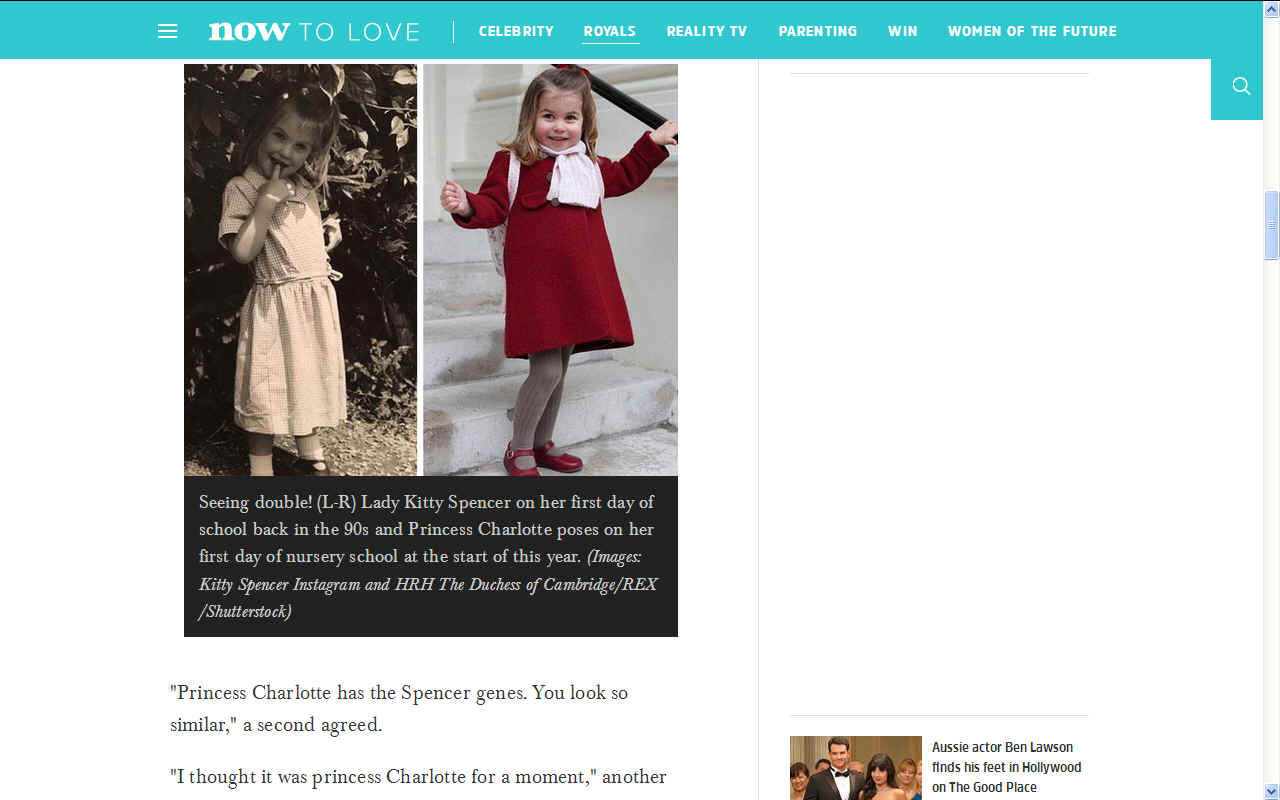Click the Spencer genes quote paragraph
Screen dimensions: 1280x800
tap(399, 708)
